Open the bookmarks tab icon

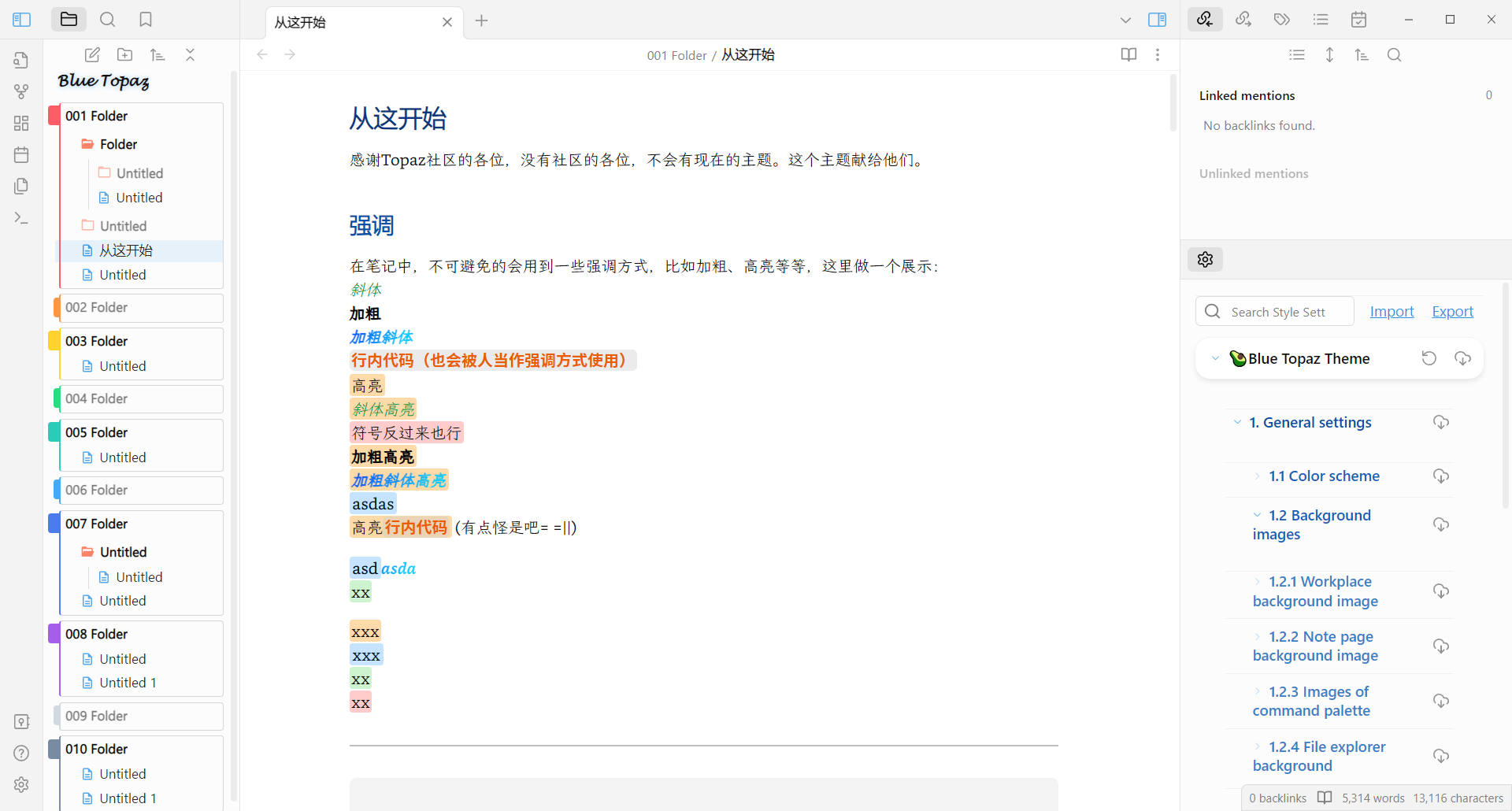pyautogui.click(x=146, y=20)
